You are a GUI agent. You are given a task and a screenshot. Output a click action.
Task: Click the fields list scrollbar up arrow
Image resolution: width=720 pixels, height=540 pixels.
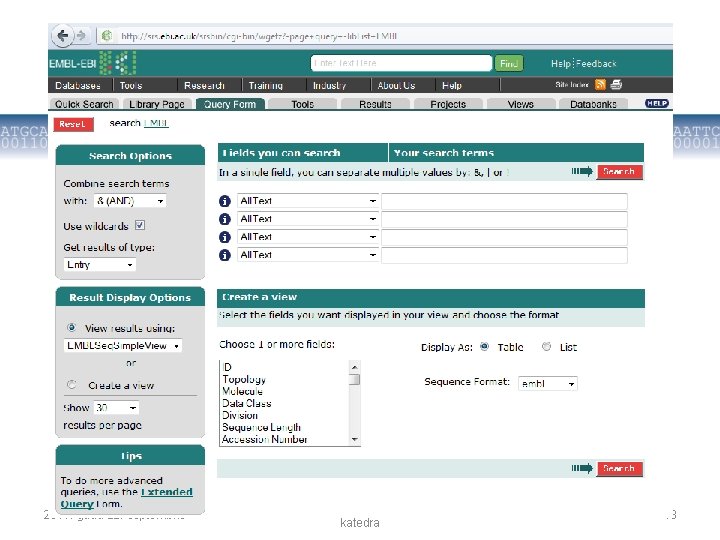[354, 367]
